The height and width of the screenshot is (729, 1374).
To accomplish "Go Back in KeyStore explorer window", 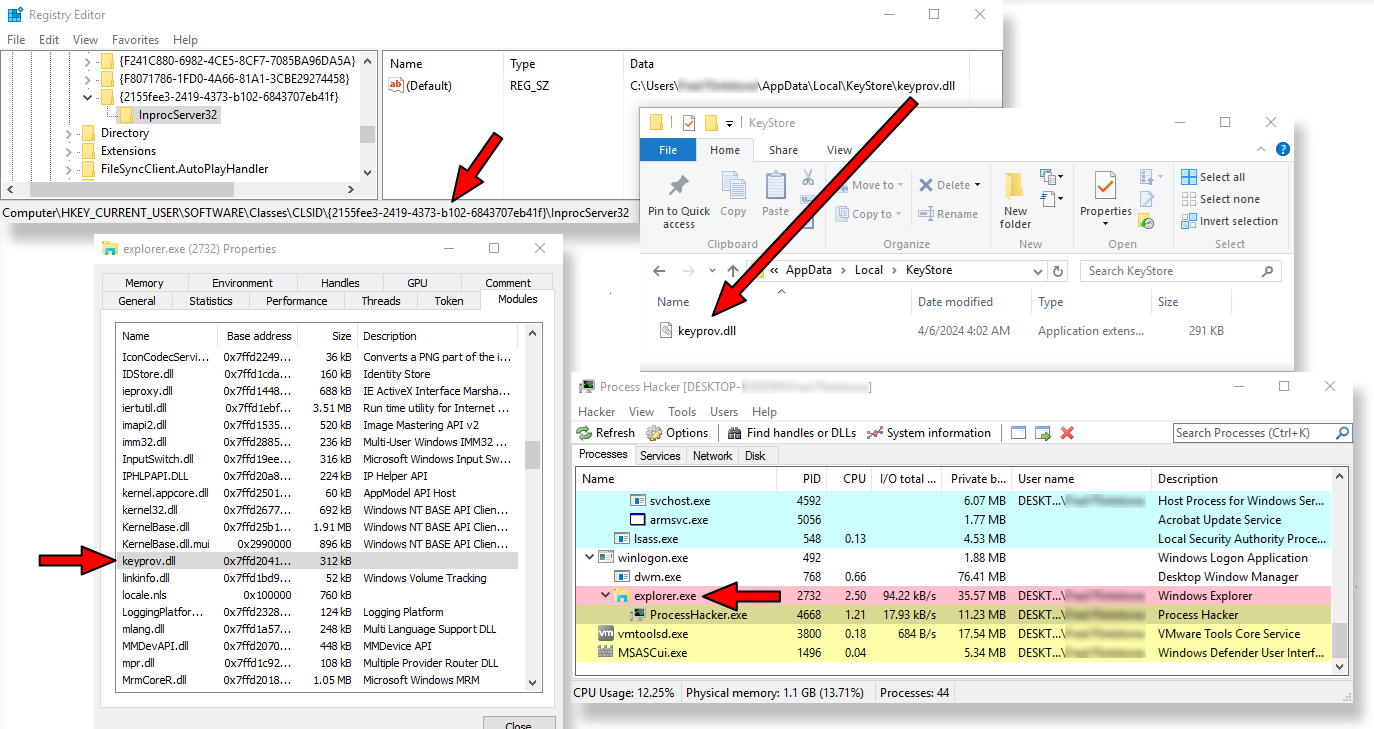I will point(659,271).
